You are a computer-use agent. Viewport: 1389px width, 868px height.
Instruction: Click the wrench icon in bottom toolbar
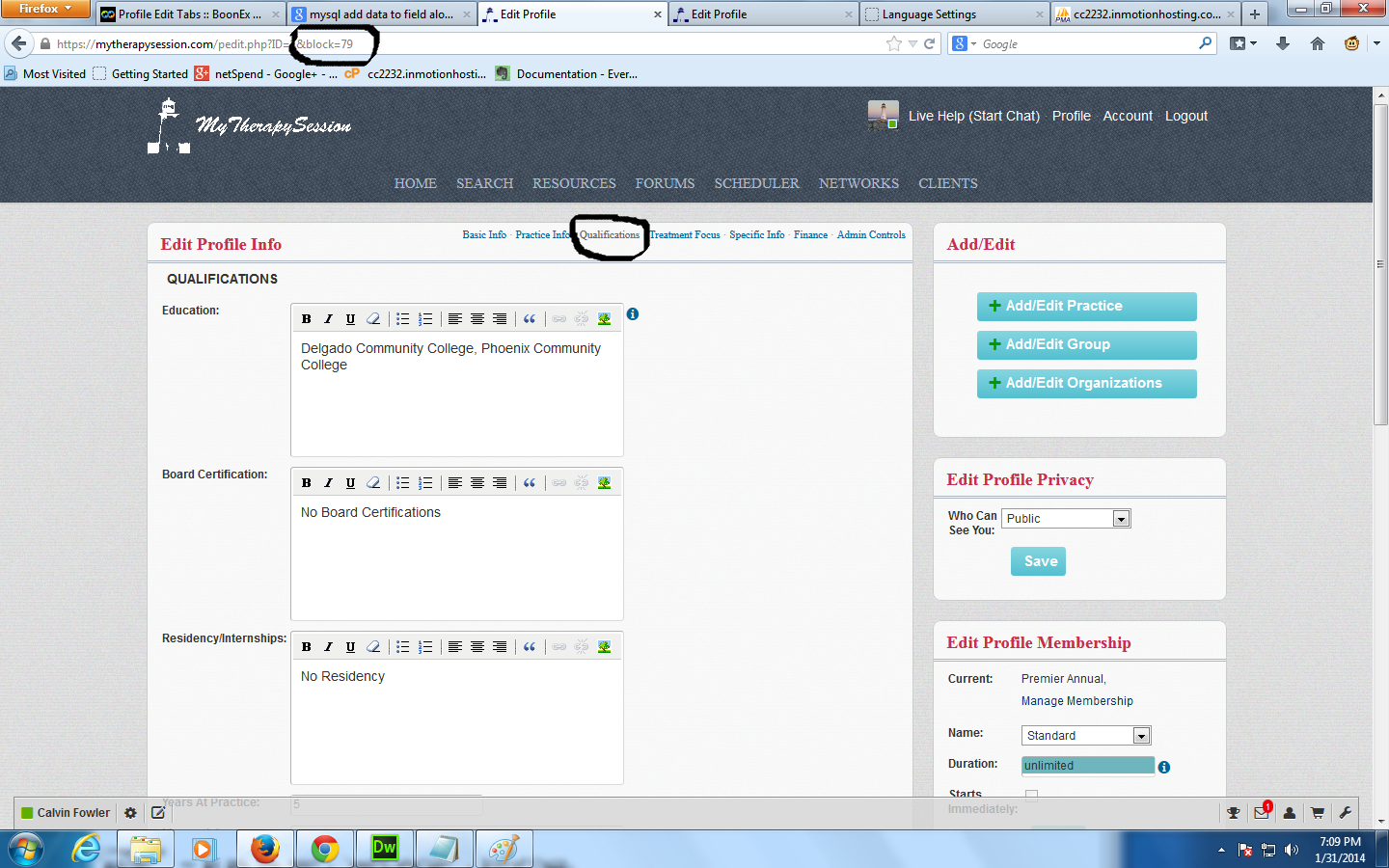pyautogui.click(x=1346, y=813)
